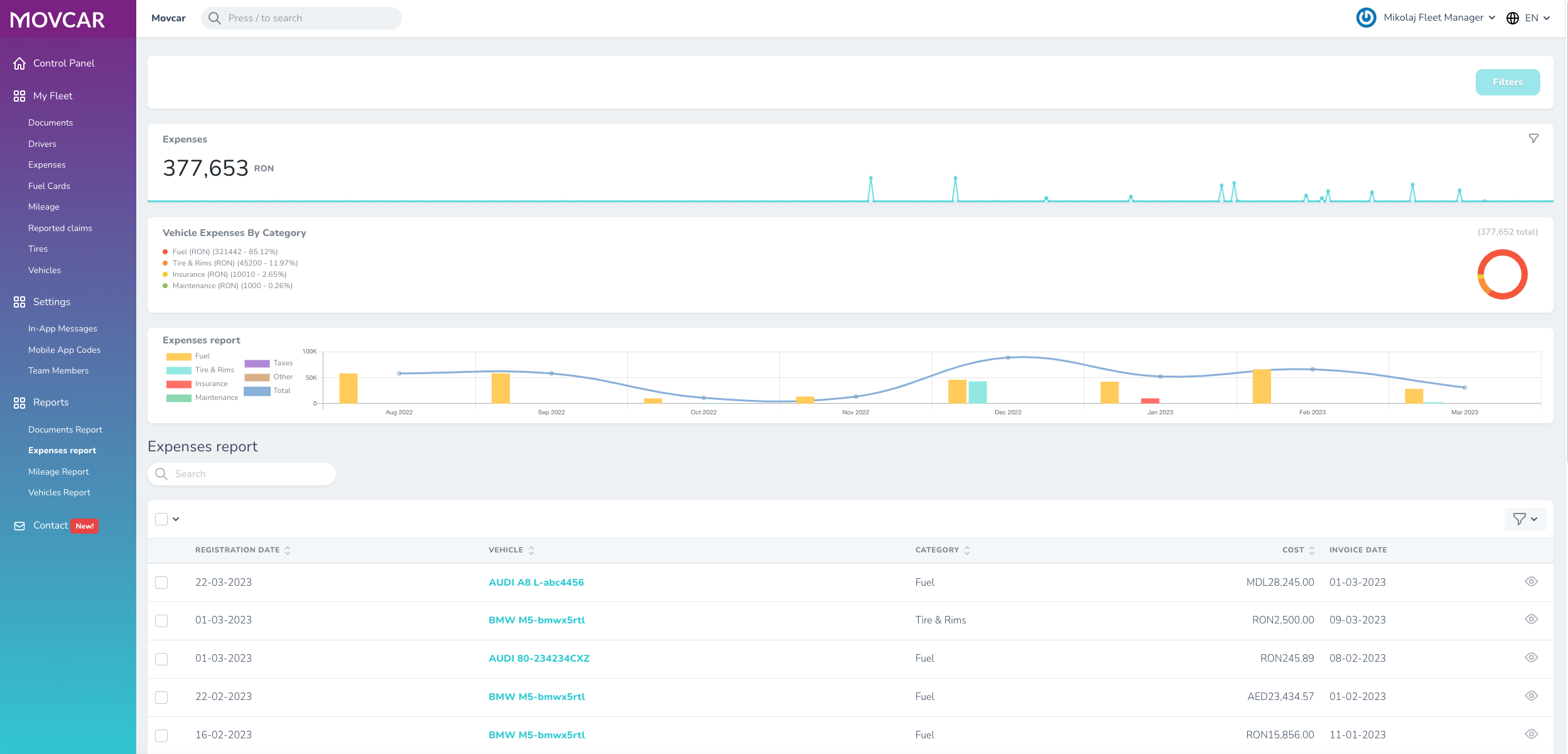This screenshot has width=1568, height=754.
Task: Click eye icon for RON2,500.00 Tire & Rims row
Action: (x=1531, y=619)
